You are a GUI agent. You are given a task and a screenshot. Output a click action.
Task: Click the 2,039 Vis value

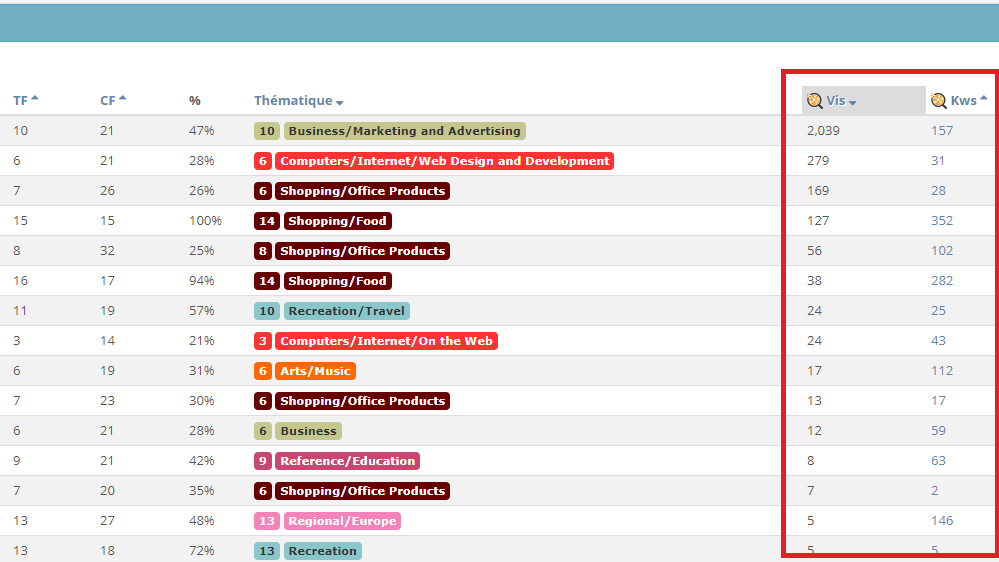(x=823, y=131)
